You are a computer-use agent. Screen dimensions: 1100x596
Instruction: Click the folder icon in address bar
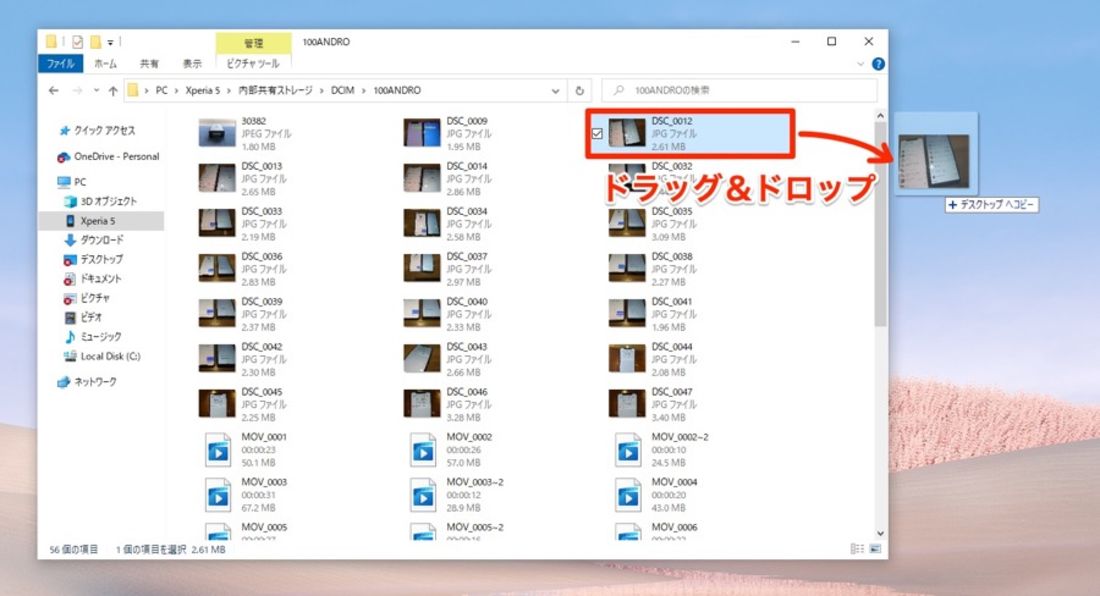coord(133,90)
